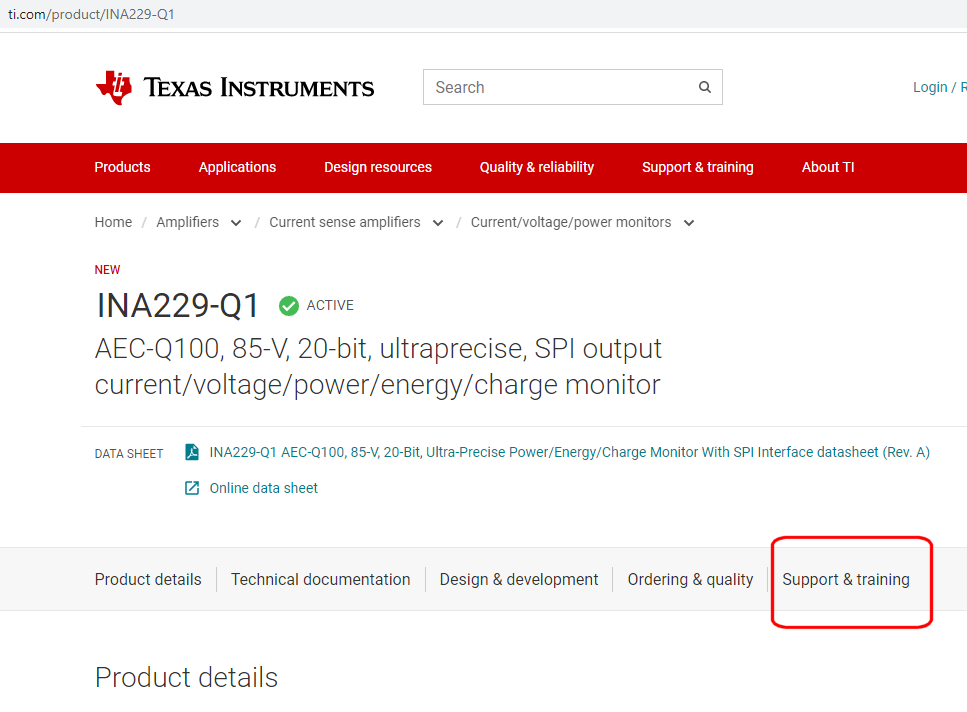Open the Design resources menu
This screenshot has width=967, height=712.
pos(378,167)
